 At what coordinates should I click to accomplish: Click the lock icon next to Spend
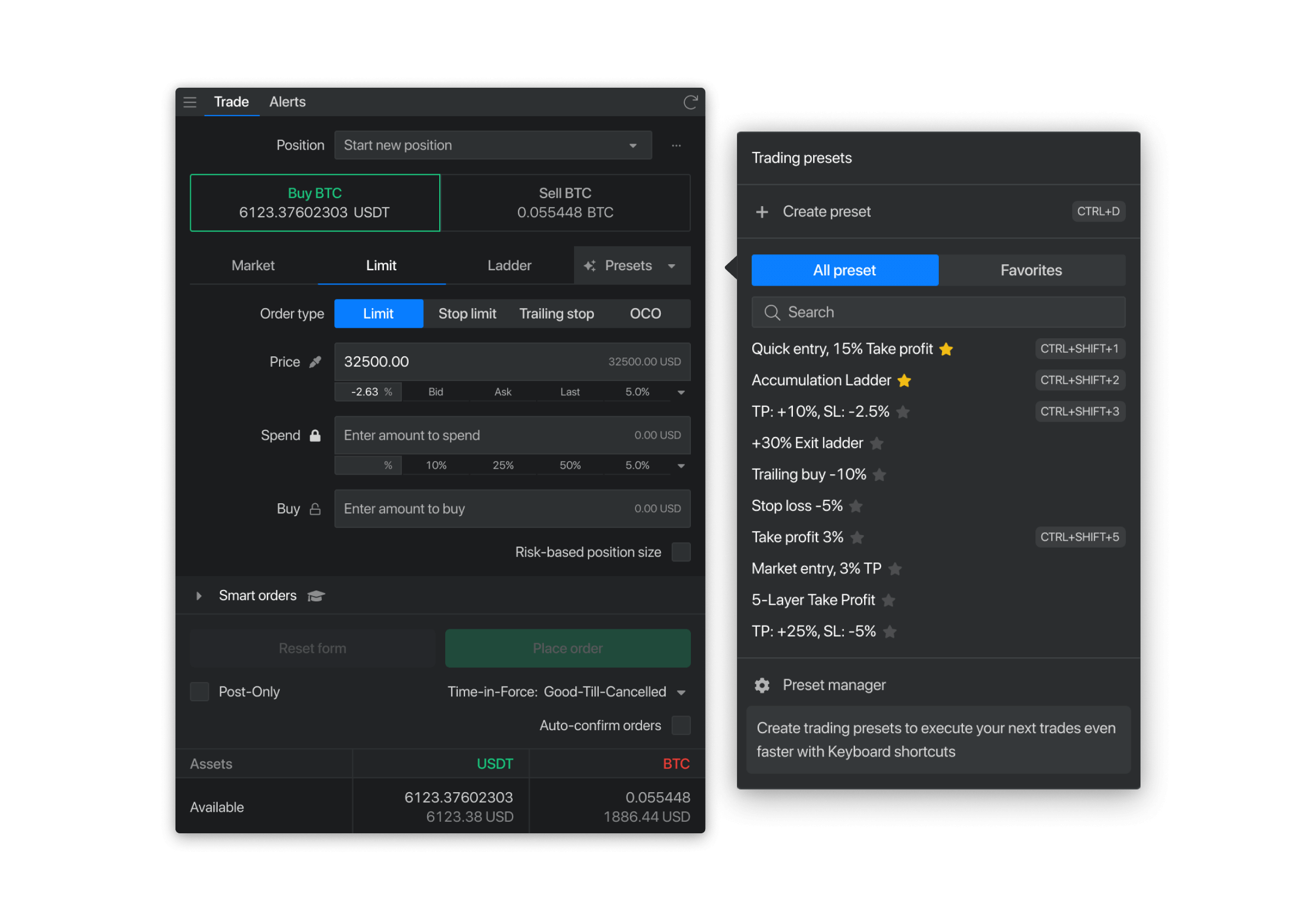click(x=315, y=436)
